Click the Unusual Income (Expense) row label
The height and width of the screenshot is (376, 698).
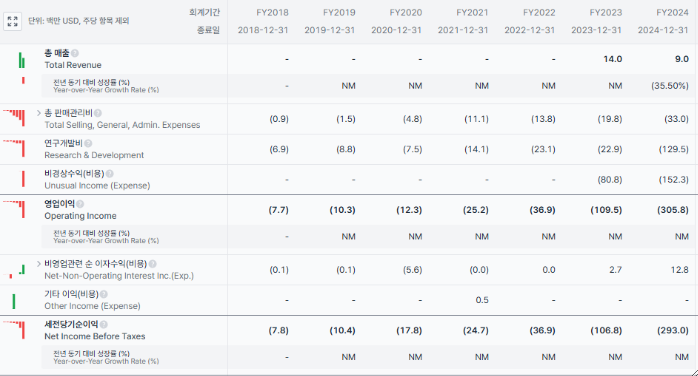(x=97, y=186)
